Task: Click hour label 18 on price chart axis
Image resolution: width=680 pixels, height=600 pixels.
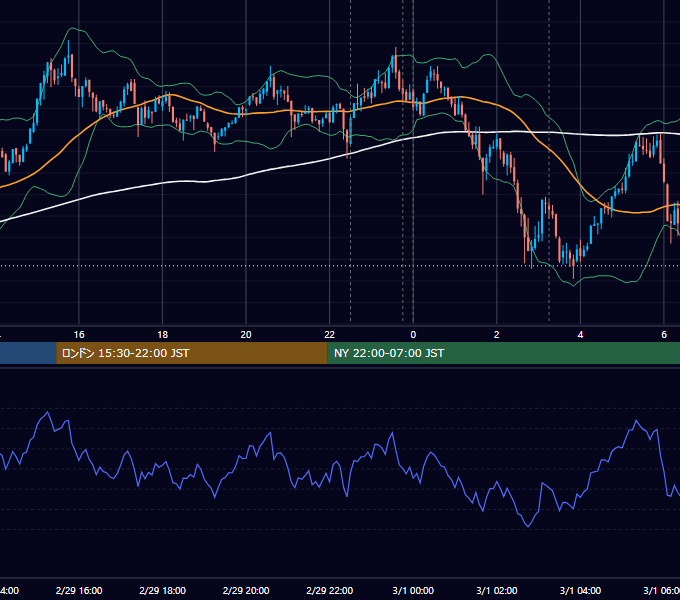Action: coord(163,335)
